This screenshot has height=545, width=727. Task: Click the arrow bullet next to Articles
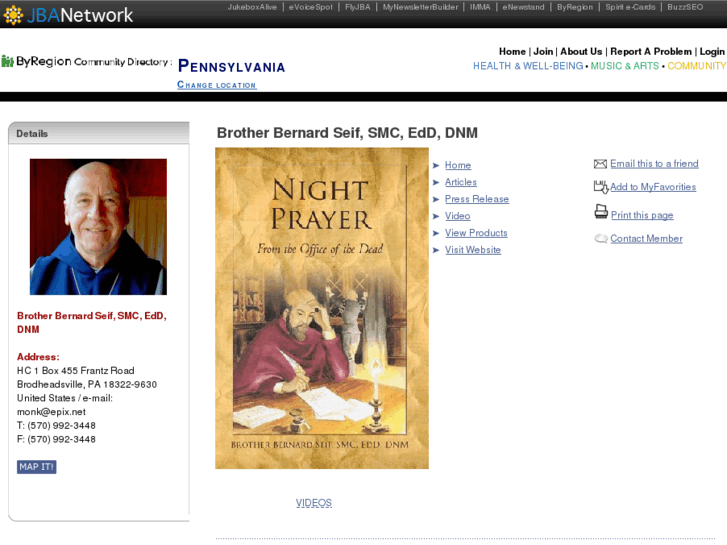(436, 182)
